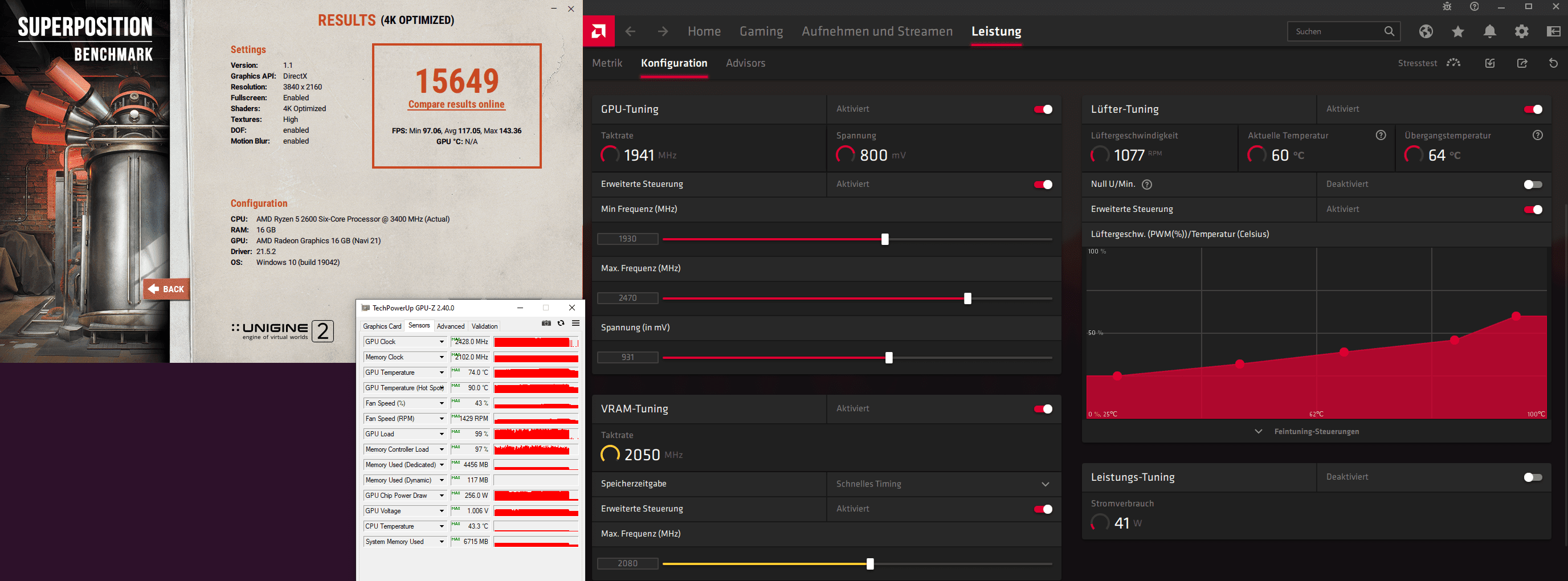
Task: Start the Stresstest gauge icon
Action: pyautogui.click(x=1453, y=63)
